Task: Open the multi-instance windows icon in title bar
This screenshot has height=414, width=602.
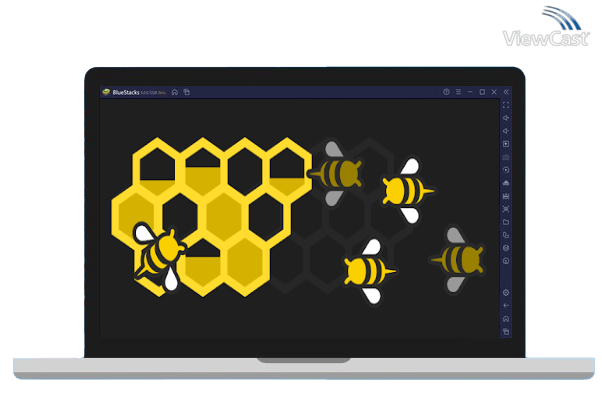Action: click(187, 92)
